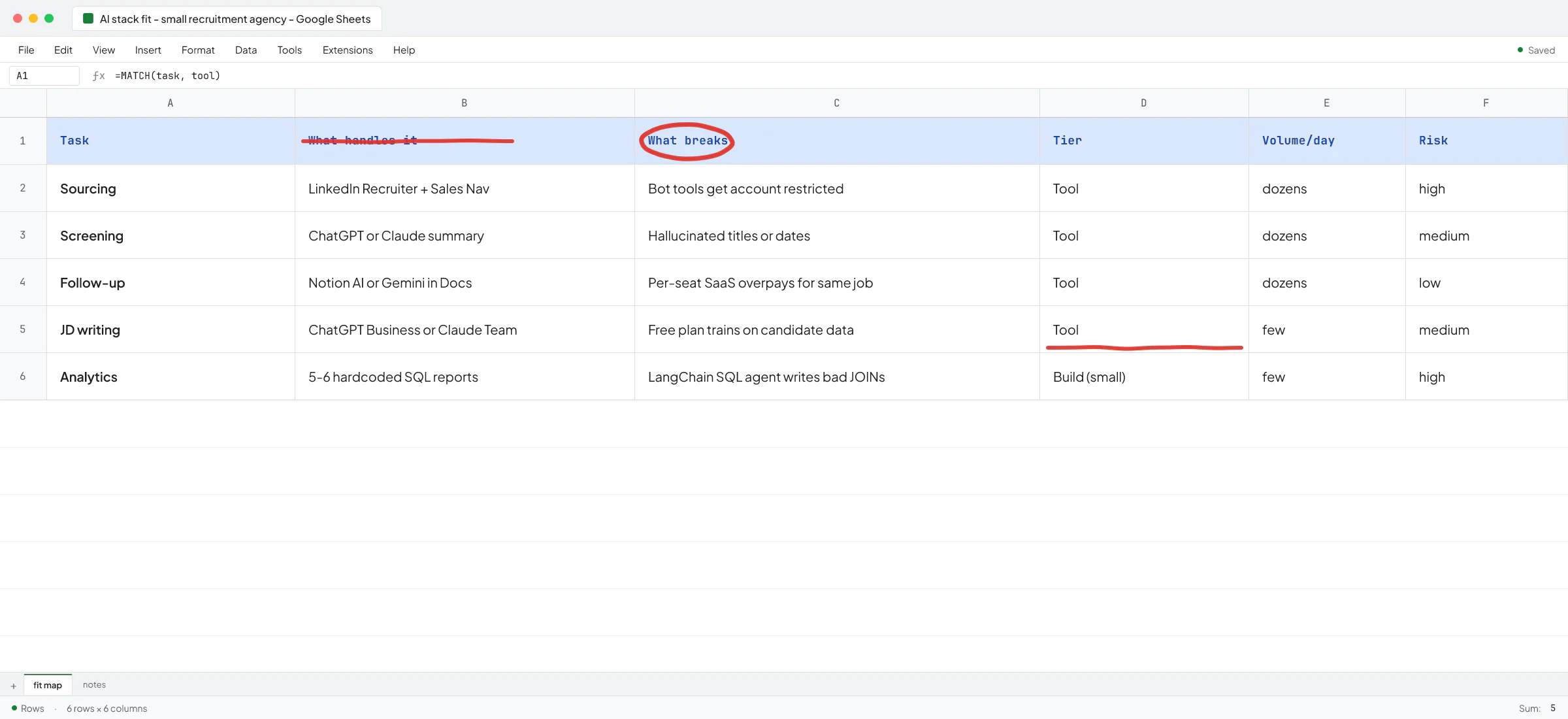Click the A1 cell reference box

(44, 76)
